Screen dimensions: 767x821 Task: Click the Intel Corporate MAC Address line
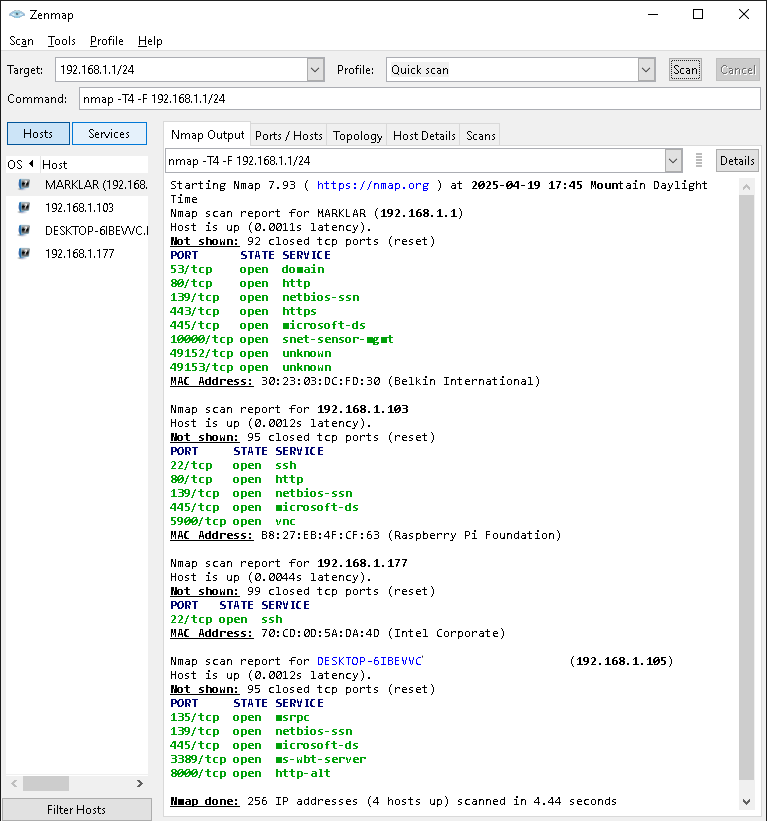click(x=338, y=633)
